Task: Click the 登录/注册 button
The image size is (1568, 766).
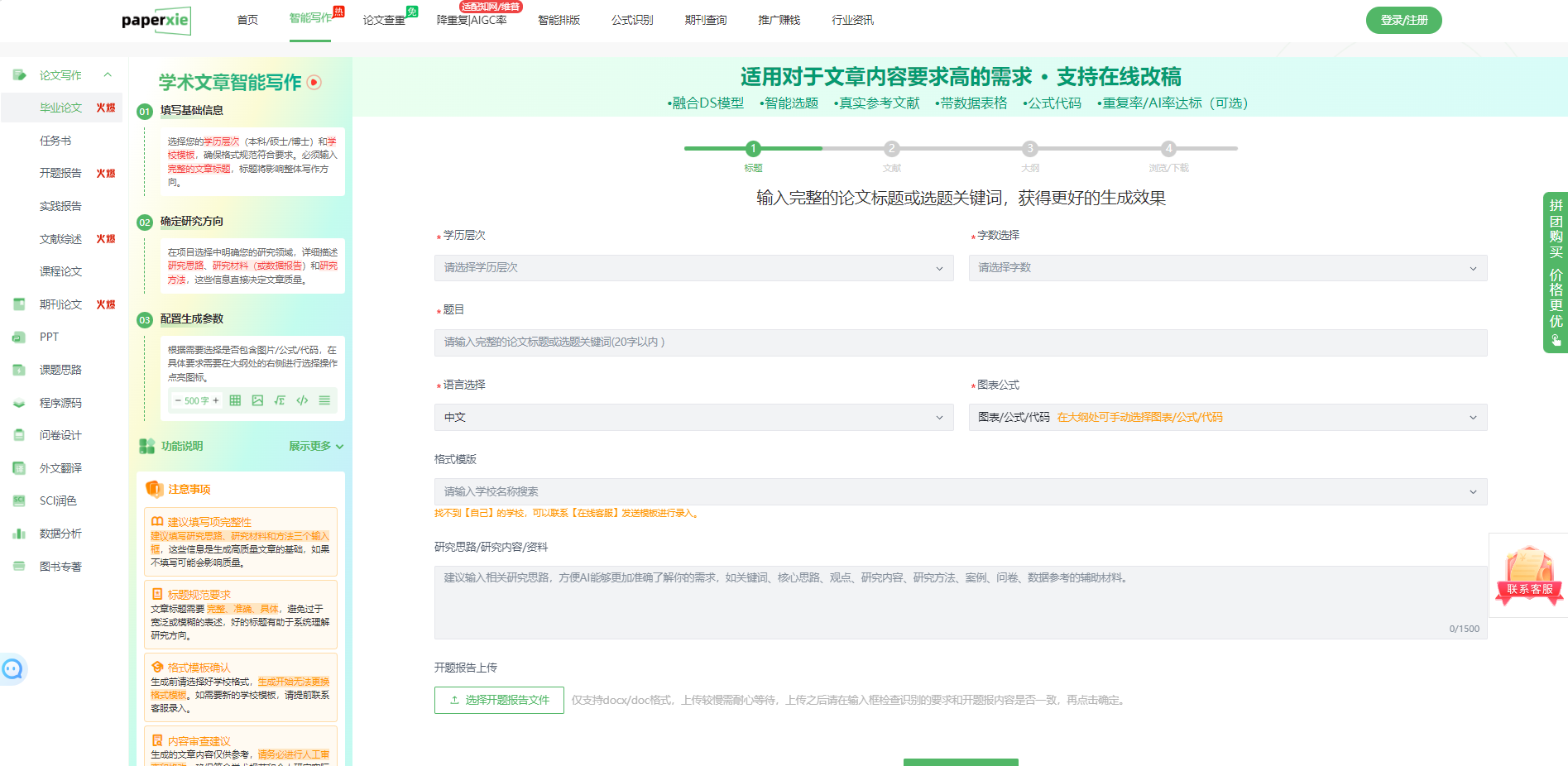Action: (x=1403, y=20)
